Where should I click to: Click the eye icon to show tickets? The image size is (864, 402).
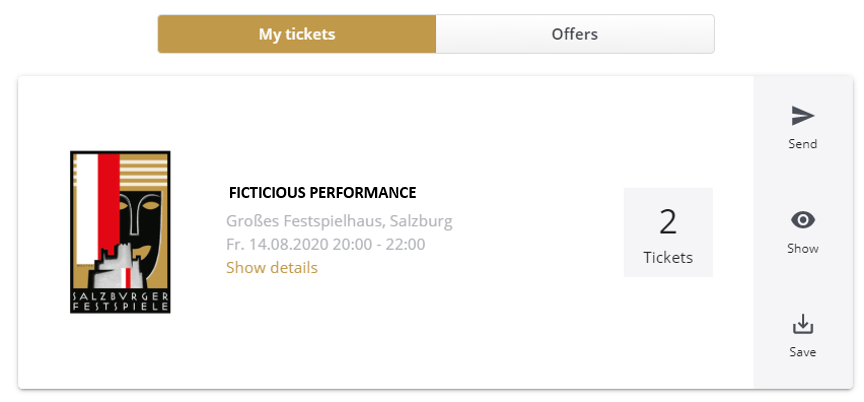[x=803, y=220]
